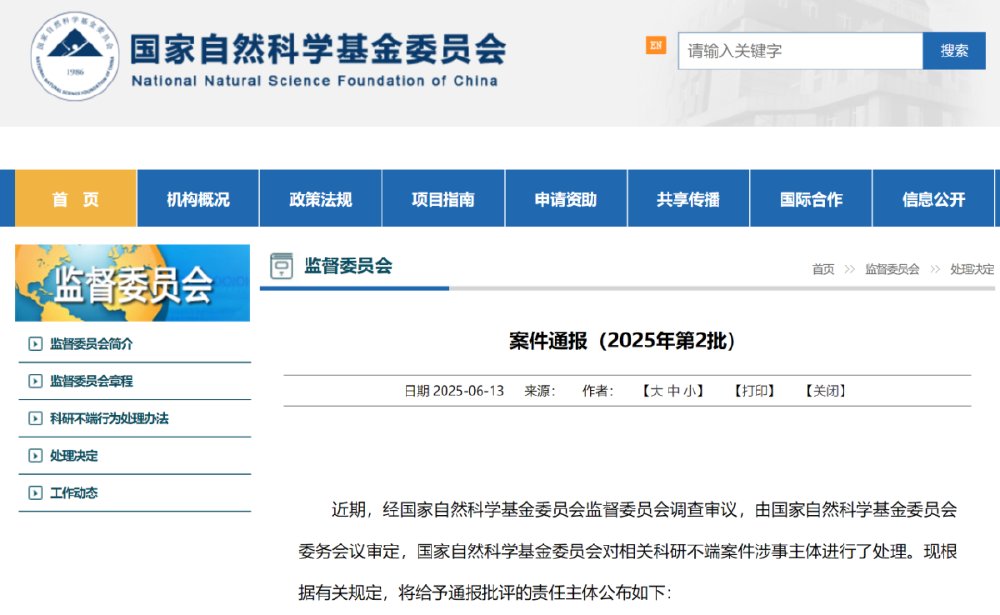Open the 科研不端行为处理办法 sidebar link

(109, 419)
